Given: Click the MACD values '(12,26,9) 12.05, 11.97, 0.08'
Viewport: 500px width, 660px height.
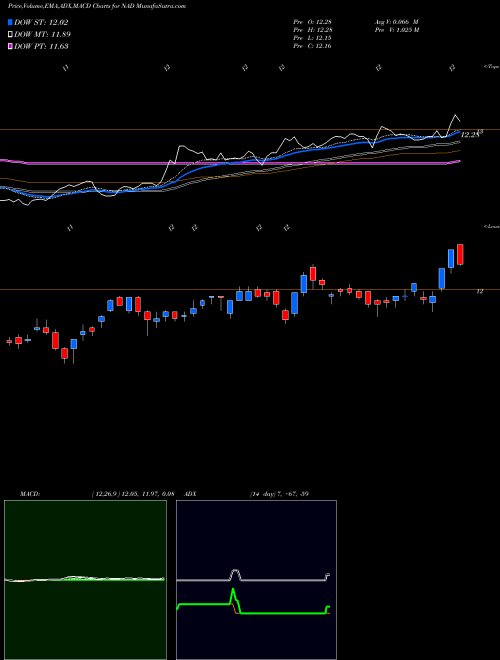Looking at the screenshot, I should point(133,494).
